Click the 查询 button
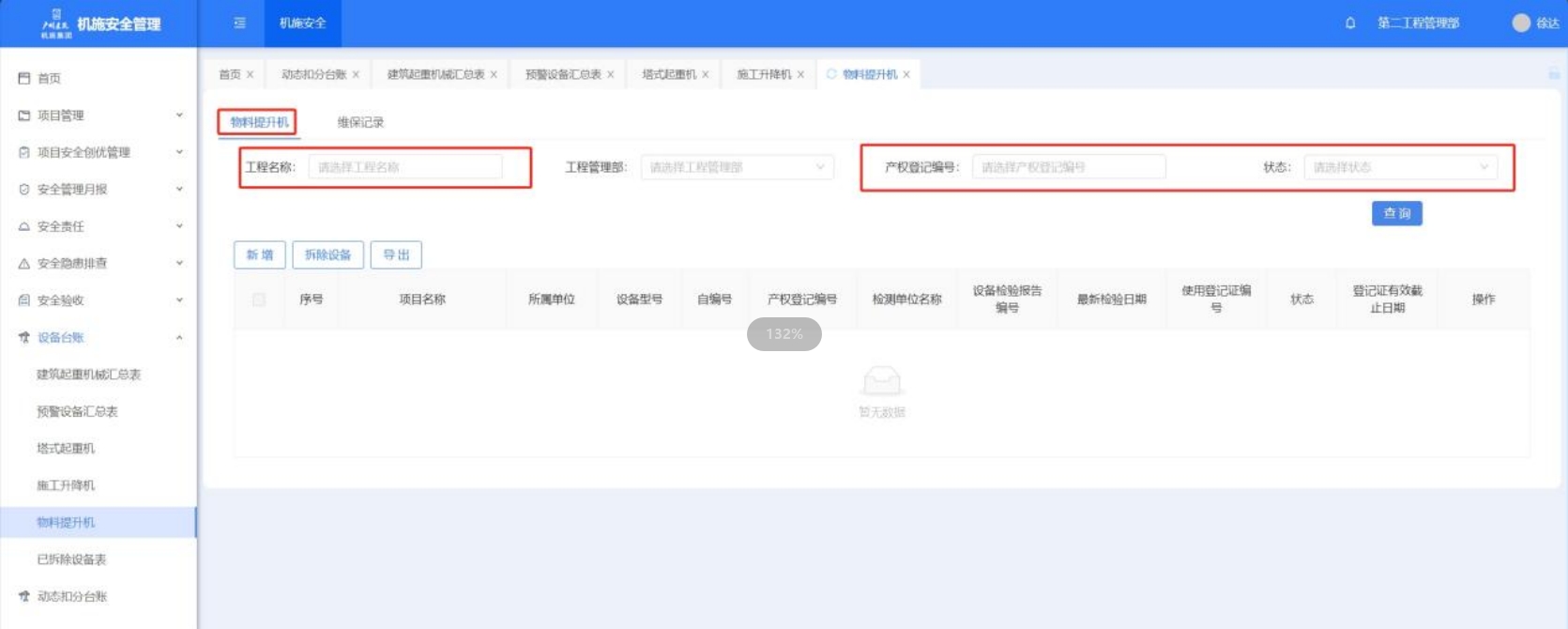Screen dimensions: 1568x629 pyautogui.click(x=1396, y=213)
